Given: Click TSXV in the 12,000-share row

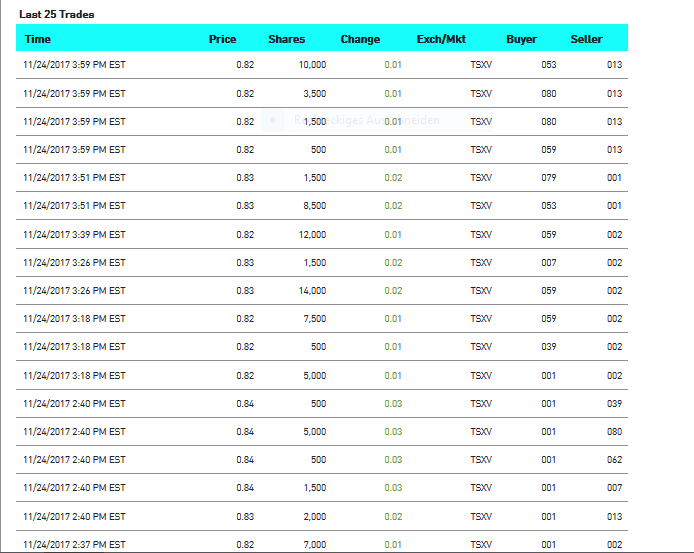Looking at the screenshot, I should tap(481, 235).
